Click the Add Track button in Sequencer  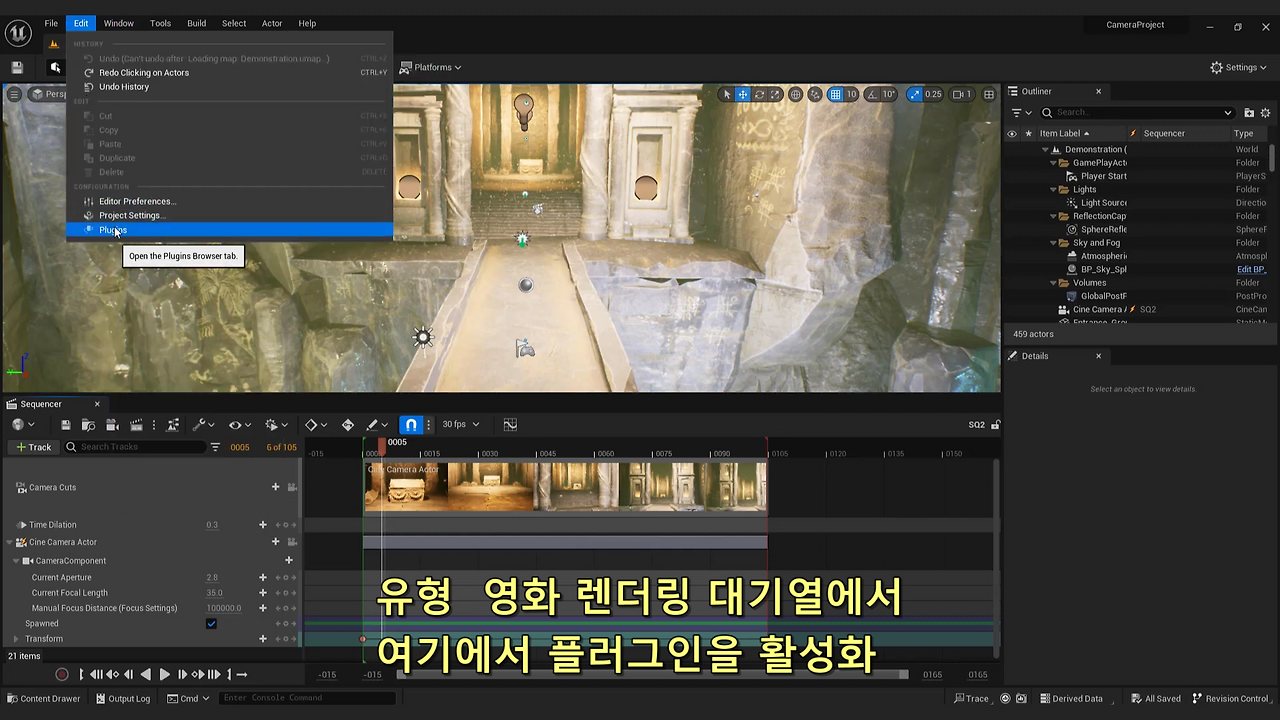34,447
